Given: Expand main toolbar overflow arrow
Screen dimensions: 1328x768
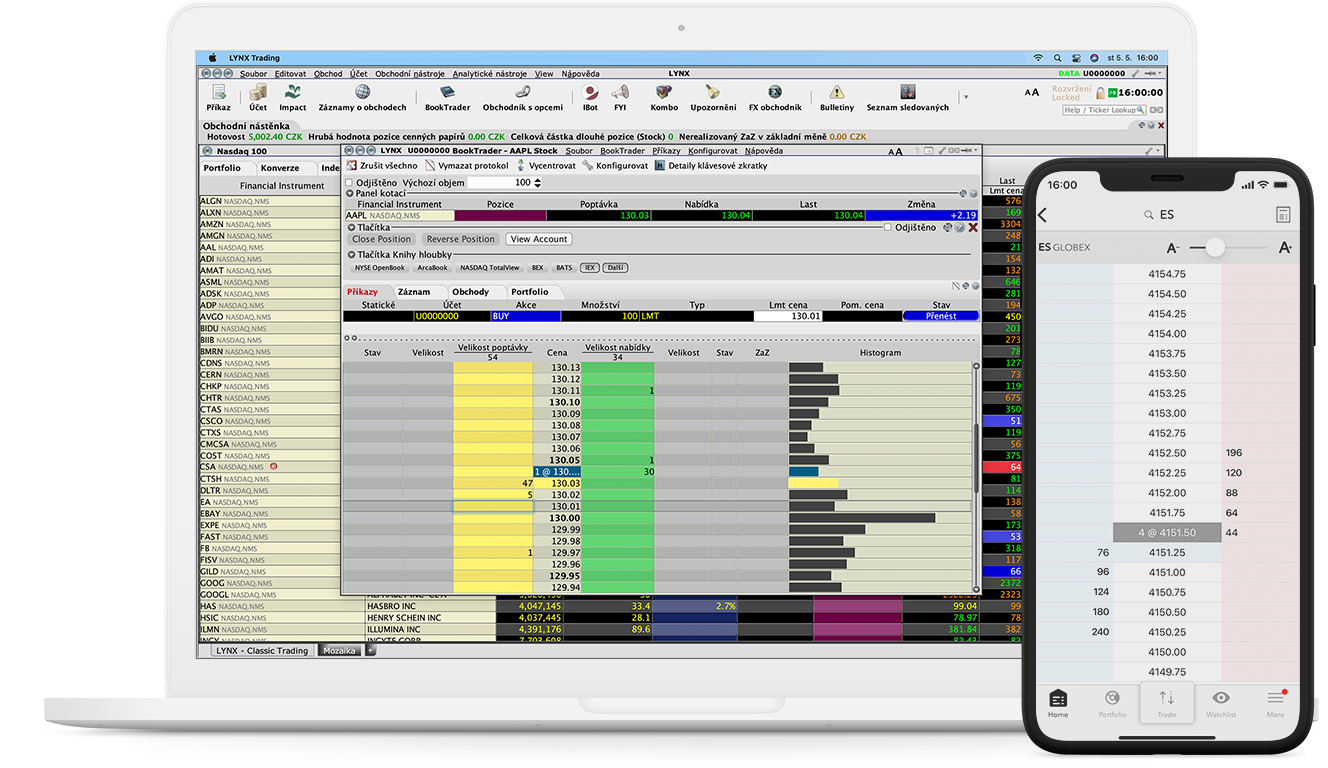Looking at the screenshot, I should click(x=965, y=97).
